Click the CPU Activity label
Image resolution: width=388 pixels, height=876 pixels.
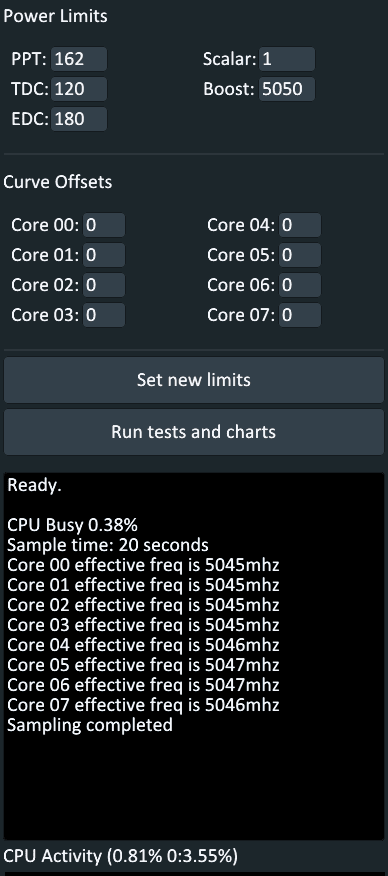121,856
